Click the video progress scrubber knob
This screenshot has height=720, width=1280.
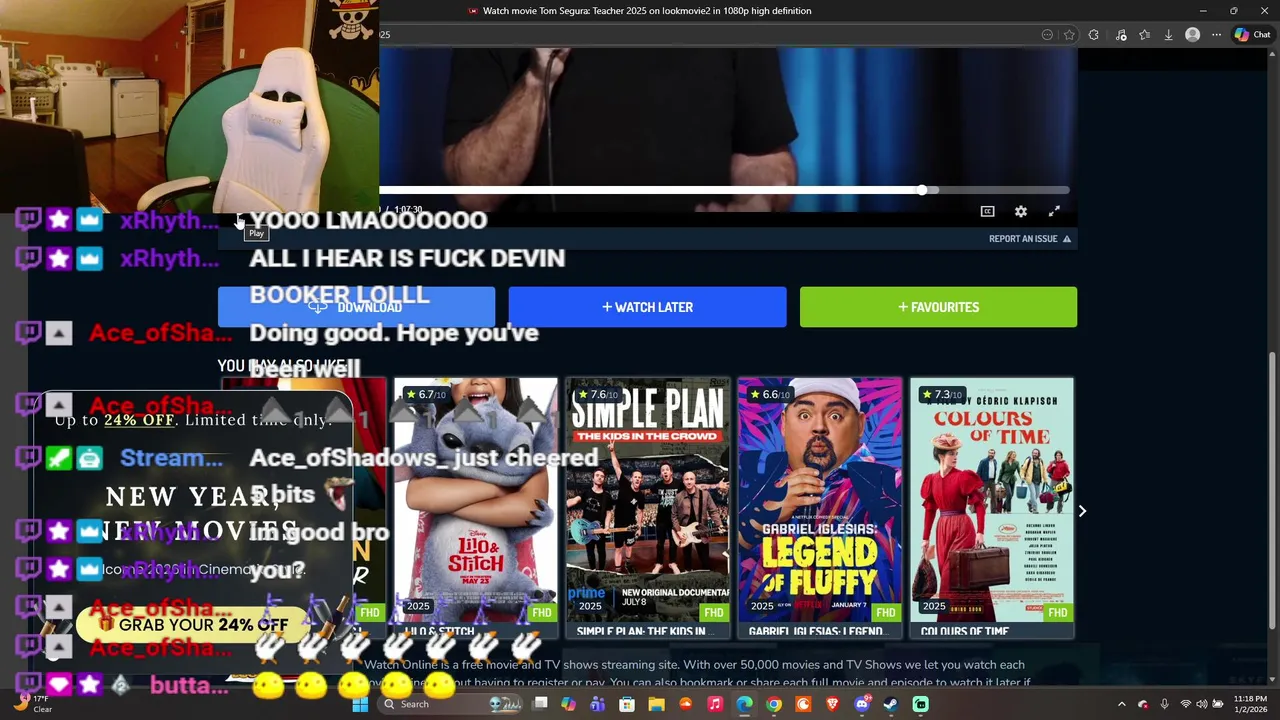pyautogui.click(x=922, y=190)
